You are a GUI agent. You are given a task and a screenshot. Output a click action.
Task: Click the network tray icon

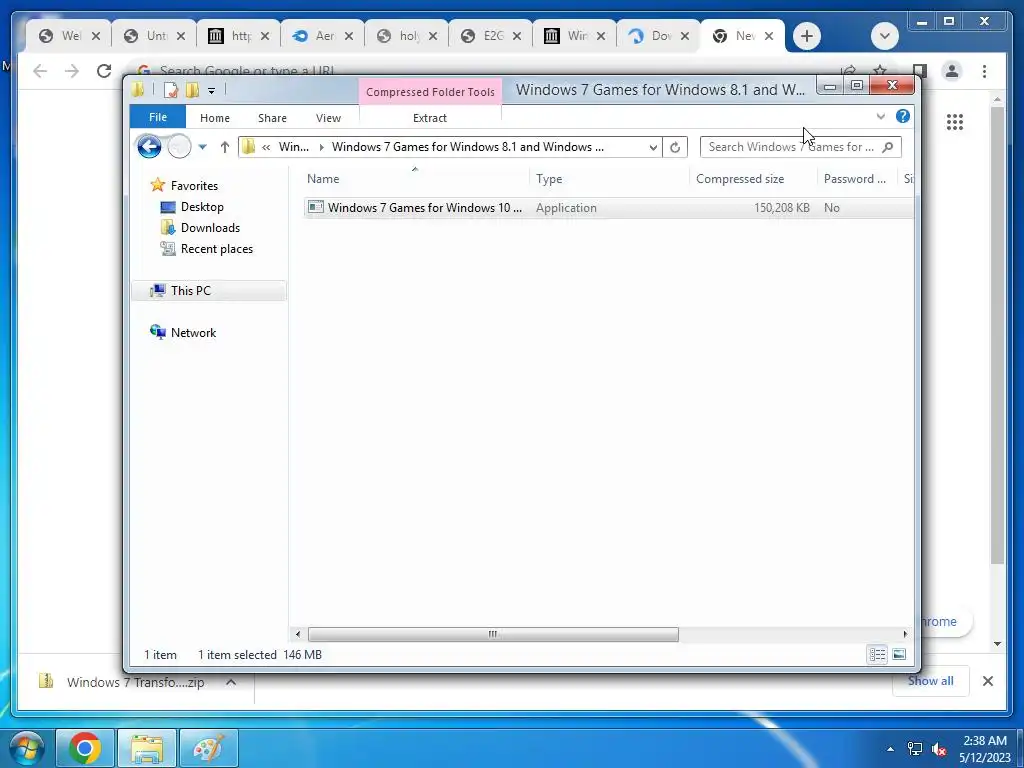[x=915, y=749]
